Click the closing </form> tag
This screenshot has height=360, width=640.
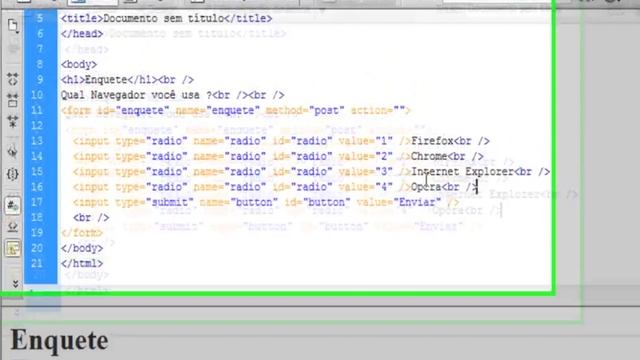pyautogui.click(x=82, y=233)
